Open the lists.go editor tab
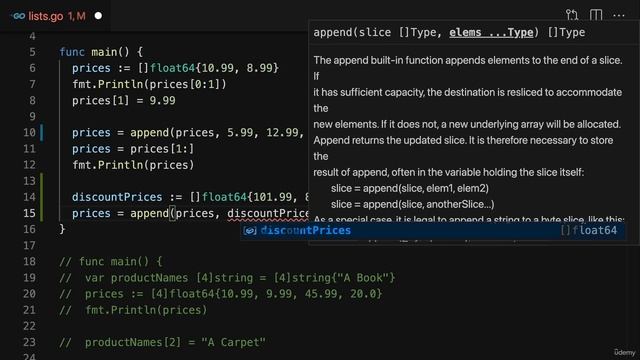 click(55, 16)
